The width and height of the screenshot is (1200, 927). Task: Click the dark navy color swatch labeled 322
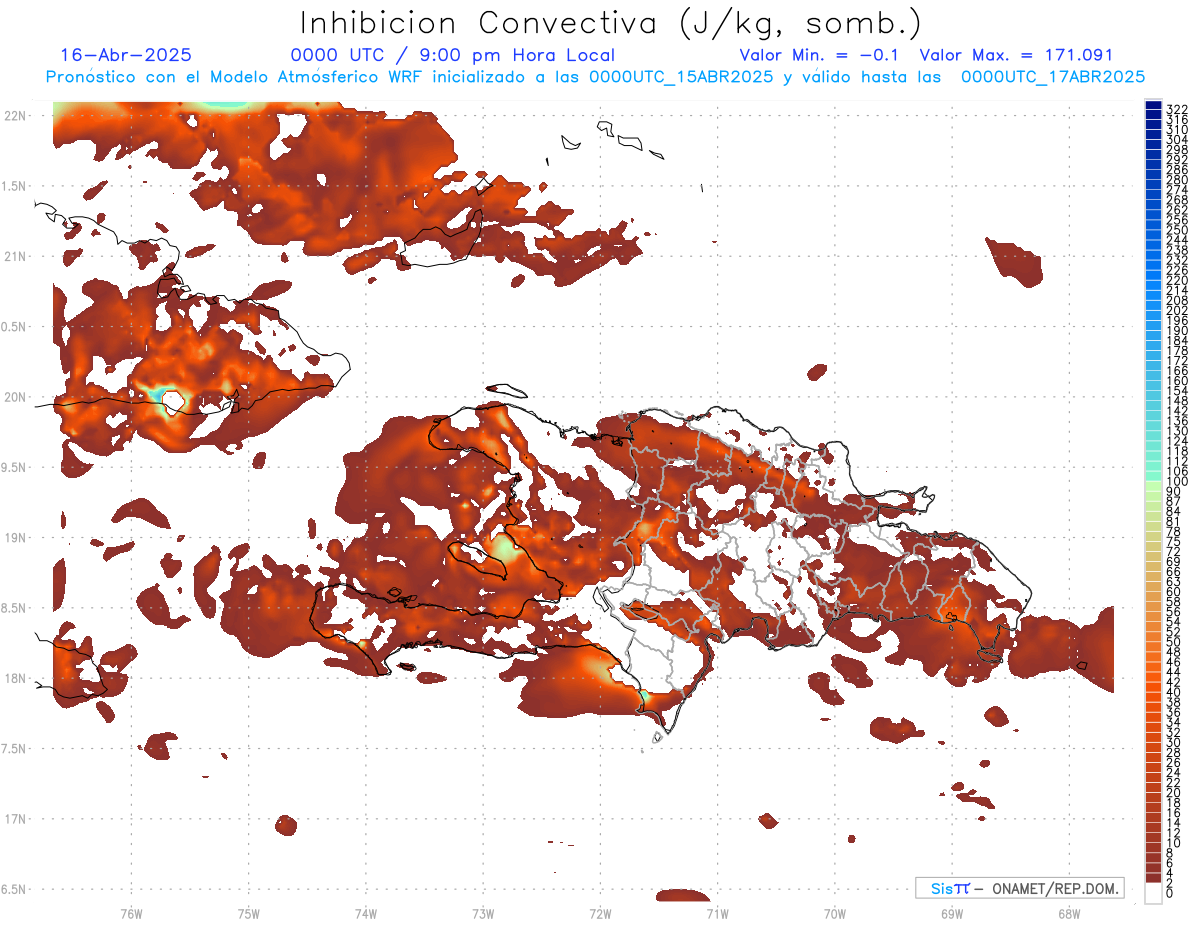[x=1153, y=106]
